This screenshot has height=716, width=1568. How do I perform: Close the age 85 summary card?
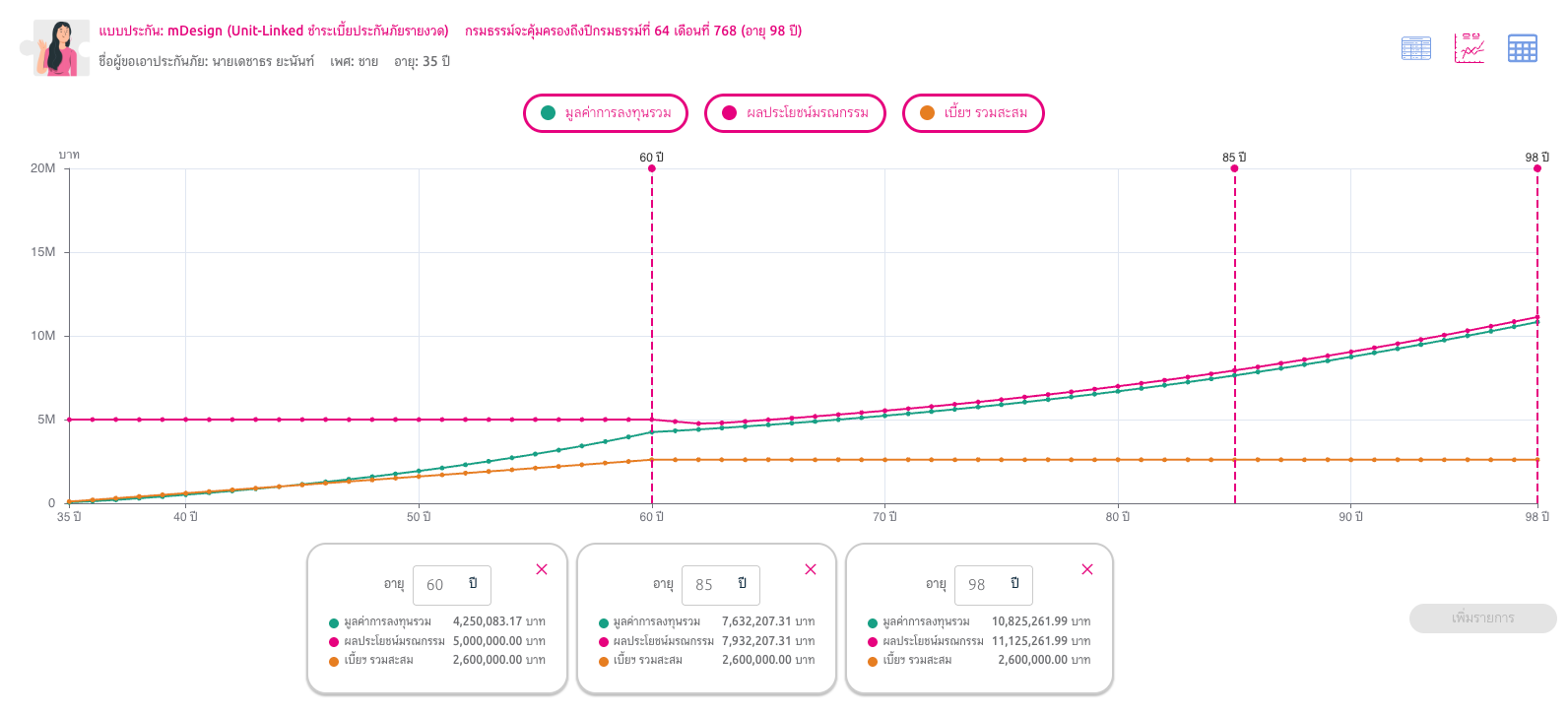pos(811,569)
